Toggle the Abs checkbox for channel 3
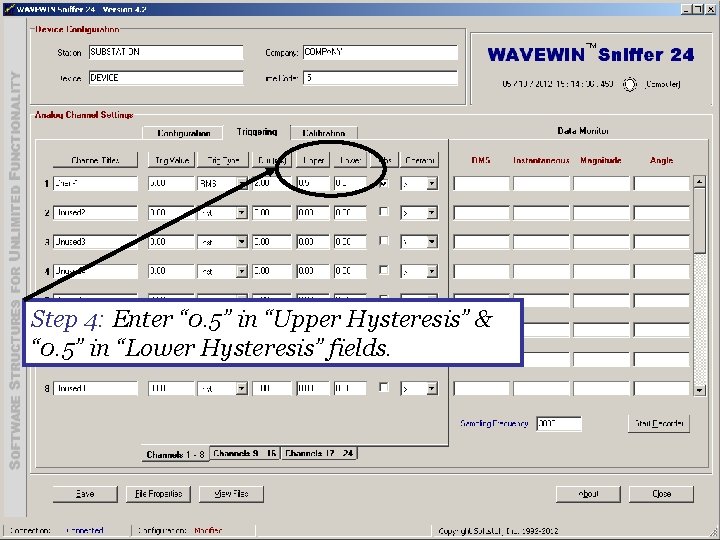The image size is (720, 540). pyautogui.click(x=383, y=241)
